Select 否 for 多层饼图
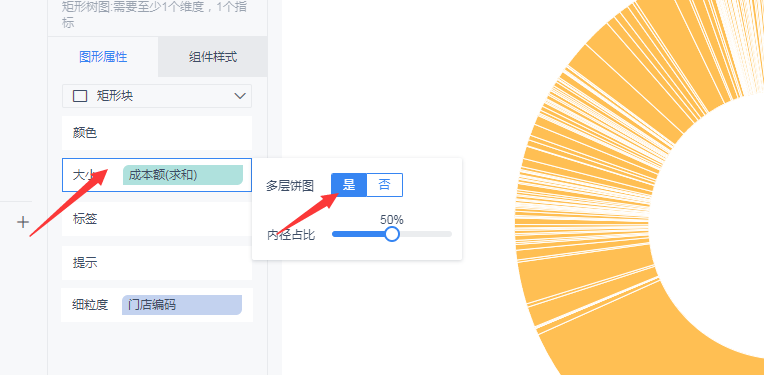This screenshot has width=764, height=375. pyautogui.click(x=384, y=185)
